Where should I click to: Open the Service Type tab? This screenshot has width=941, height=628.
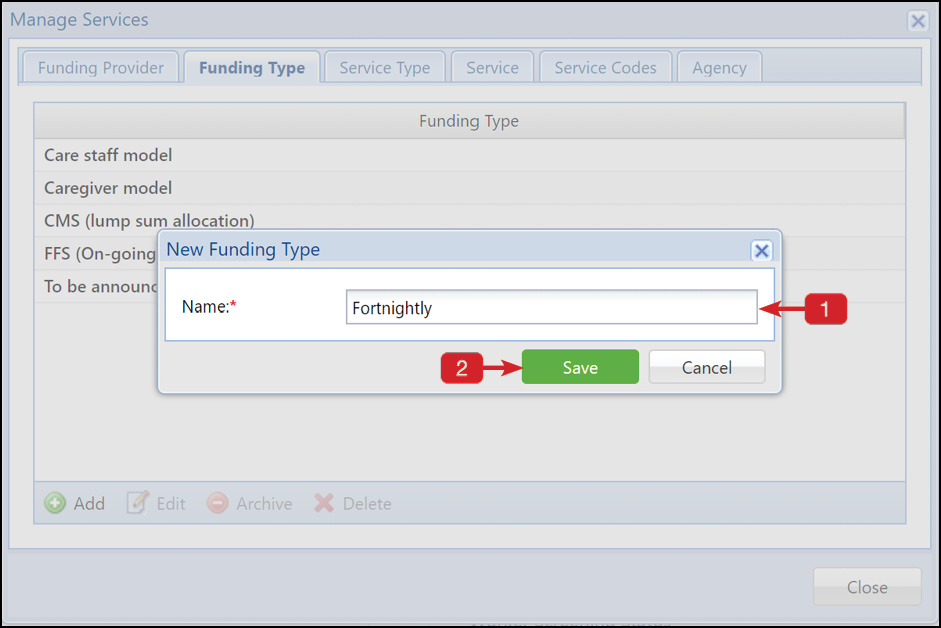click(385, 68)
